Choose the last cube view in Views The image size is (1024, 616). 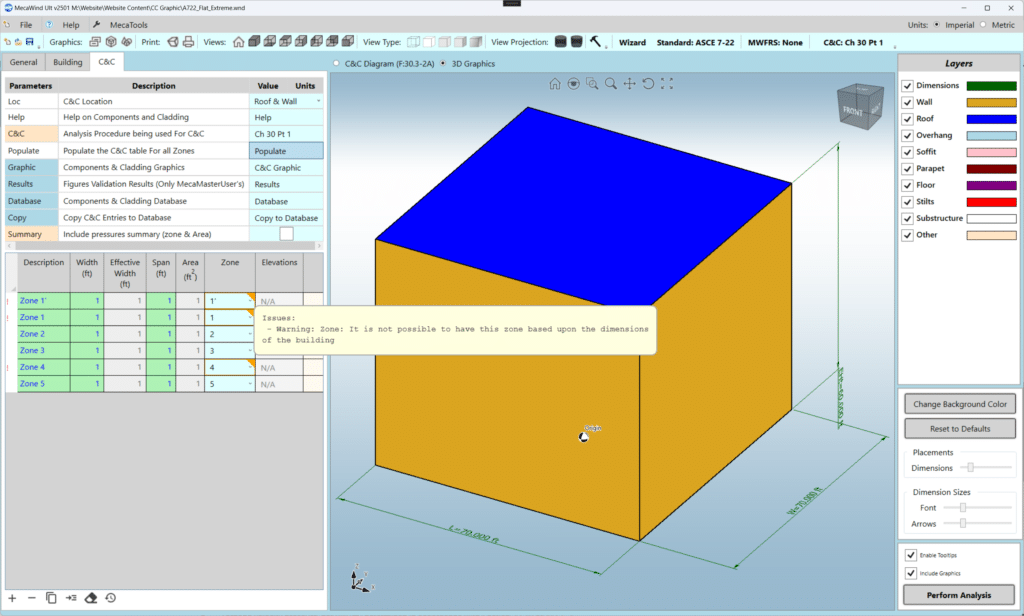[348, 42]
